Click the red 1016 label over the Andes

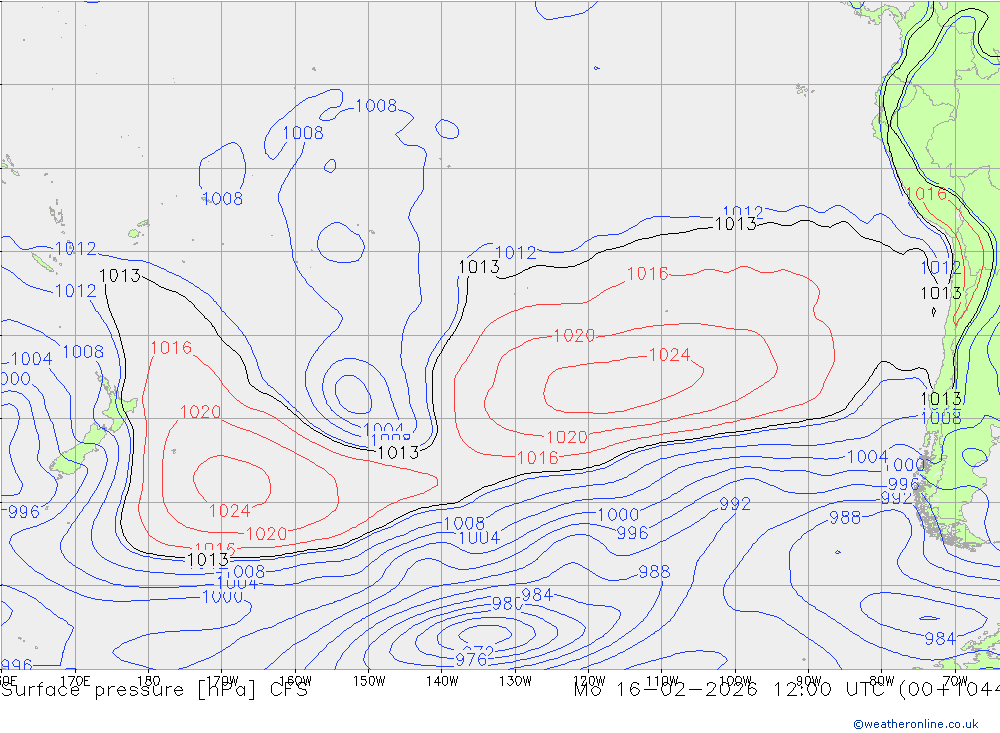(926, 194)
